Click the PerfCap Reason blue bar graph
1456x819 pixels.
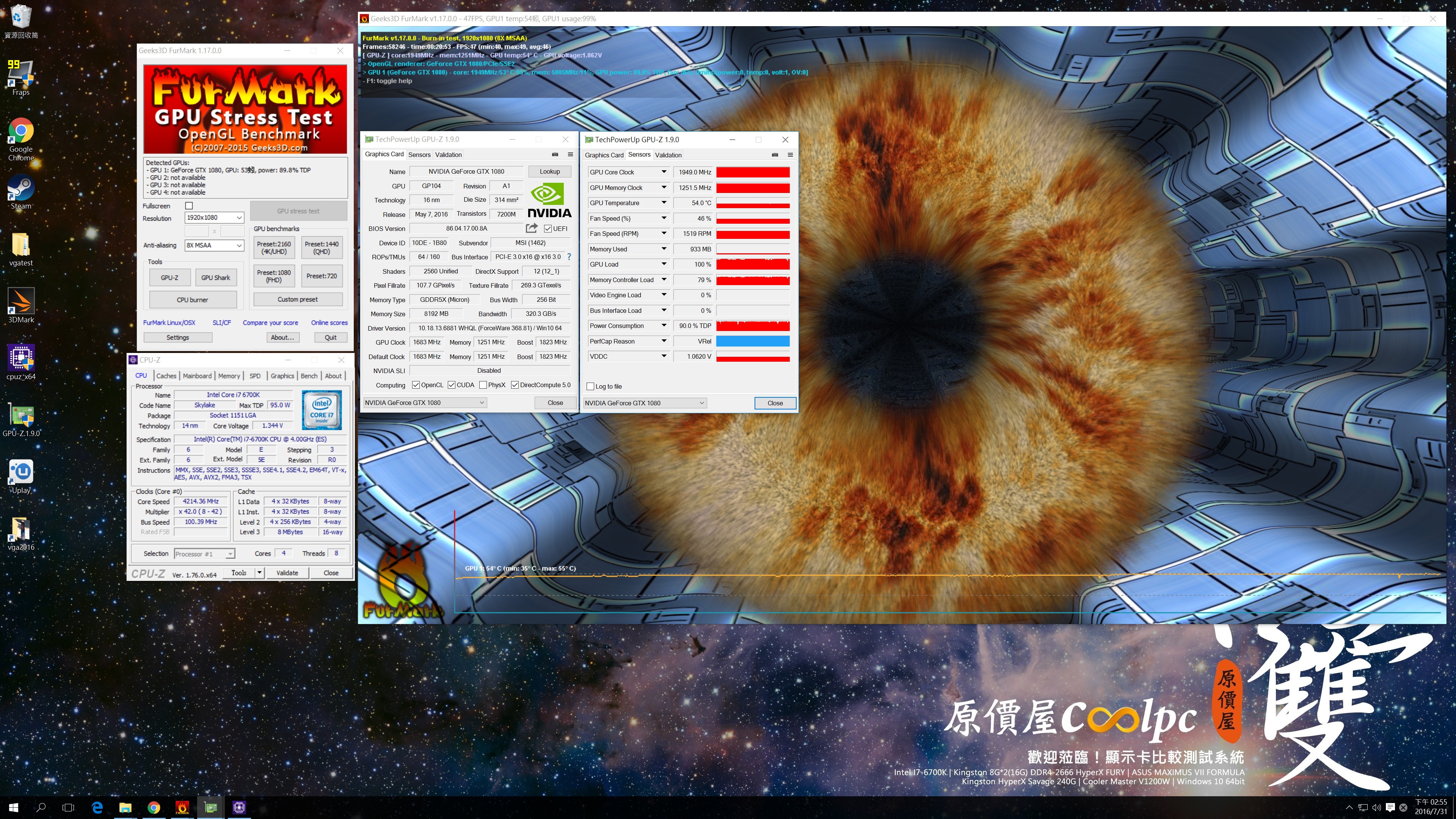753,341
